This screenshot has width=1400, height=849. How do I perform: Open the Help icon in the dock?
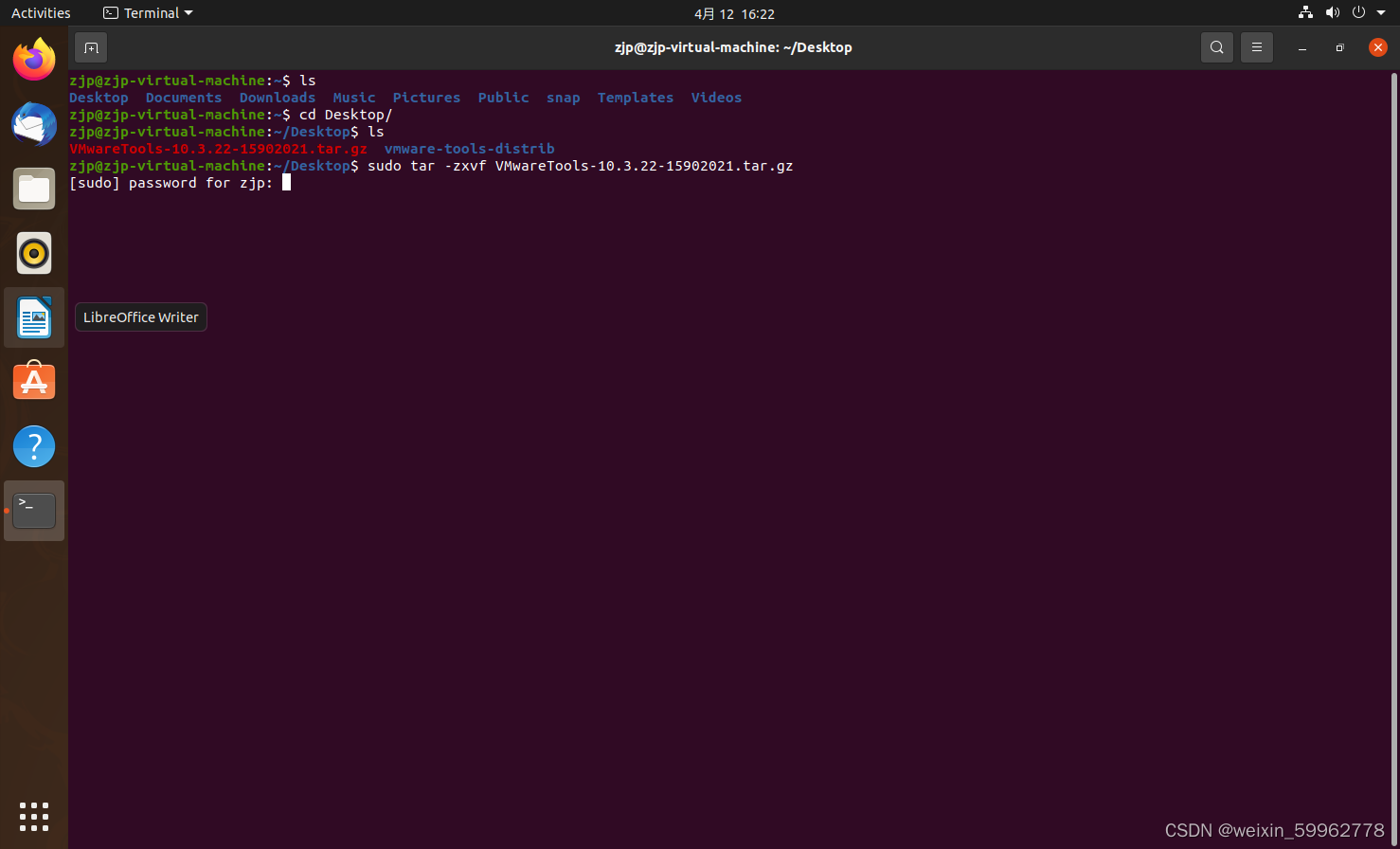34,446
